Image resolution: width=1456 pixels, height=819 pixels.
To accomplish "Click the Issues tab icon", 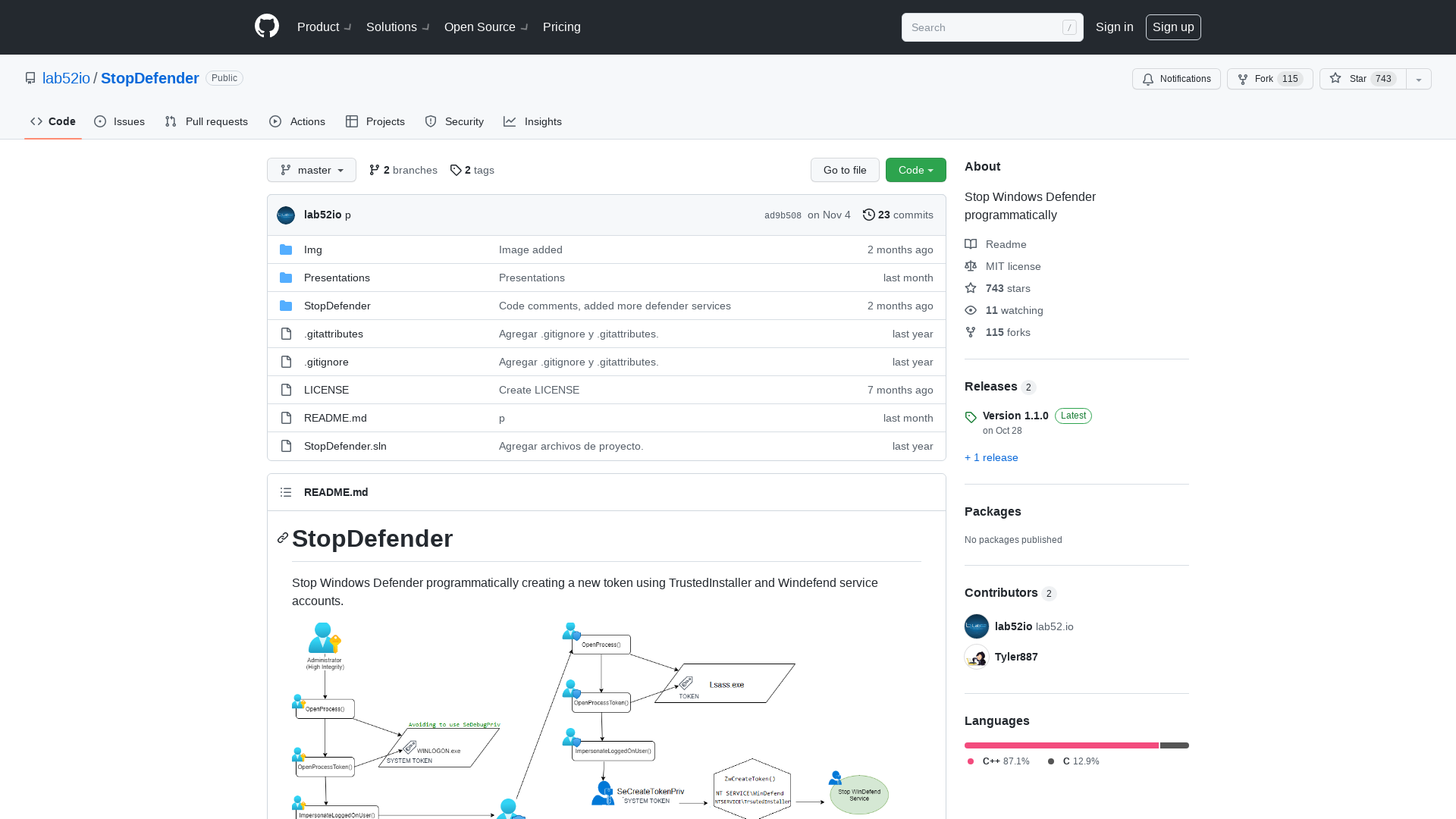I will [x=100, y=120].
